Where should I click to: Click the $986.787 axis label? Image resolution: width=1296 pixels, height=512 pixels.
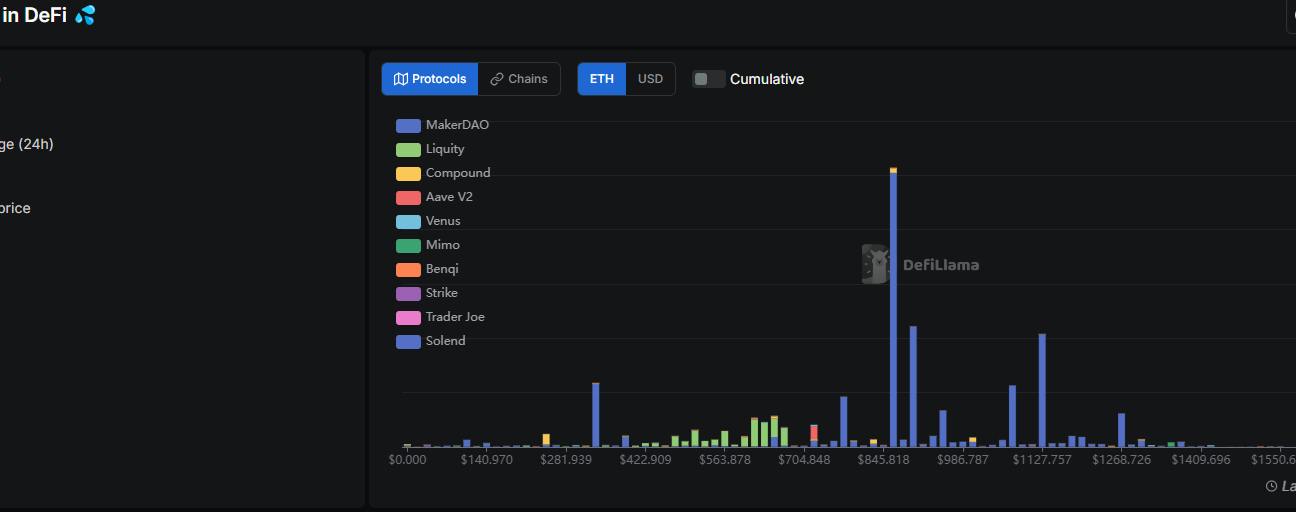(963, 460)
